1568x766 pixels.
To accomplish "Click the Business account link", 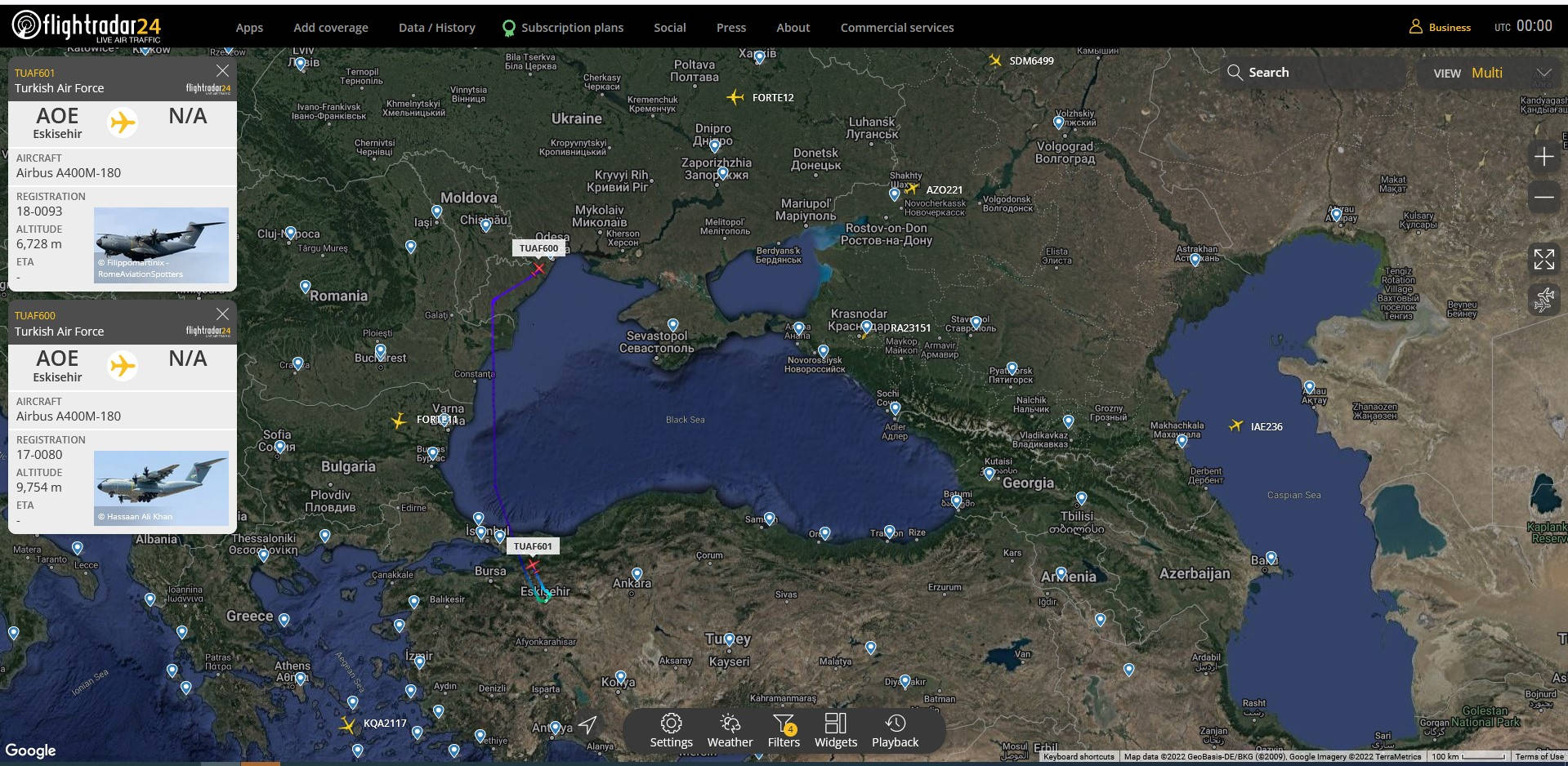I will click(1450, 28).
